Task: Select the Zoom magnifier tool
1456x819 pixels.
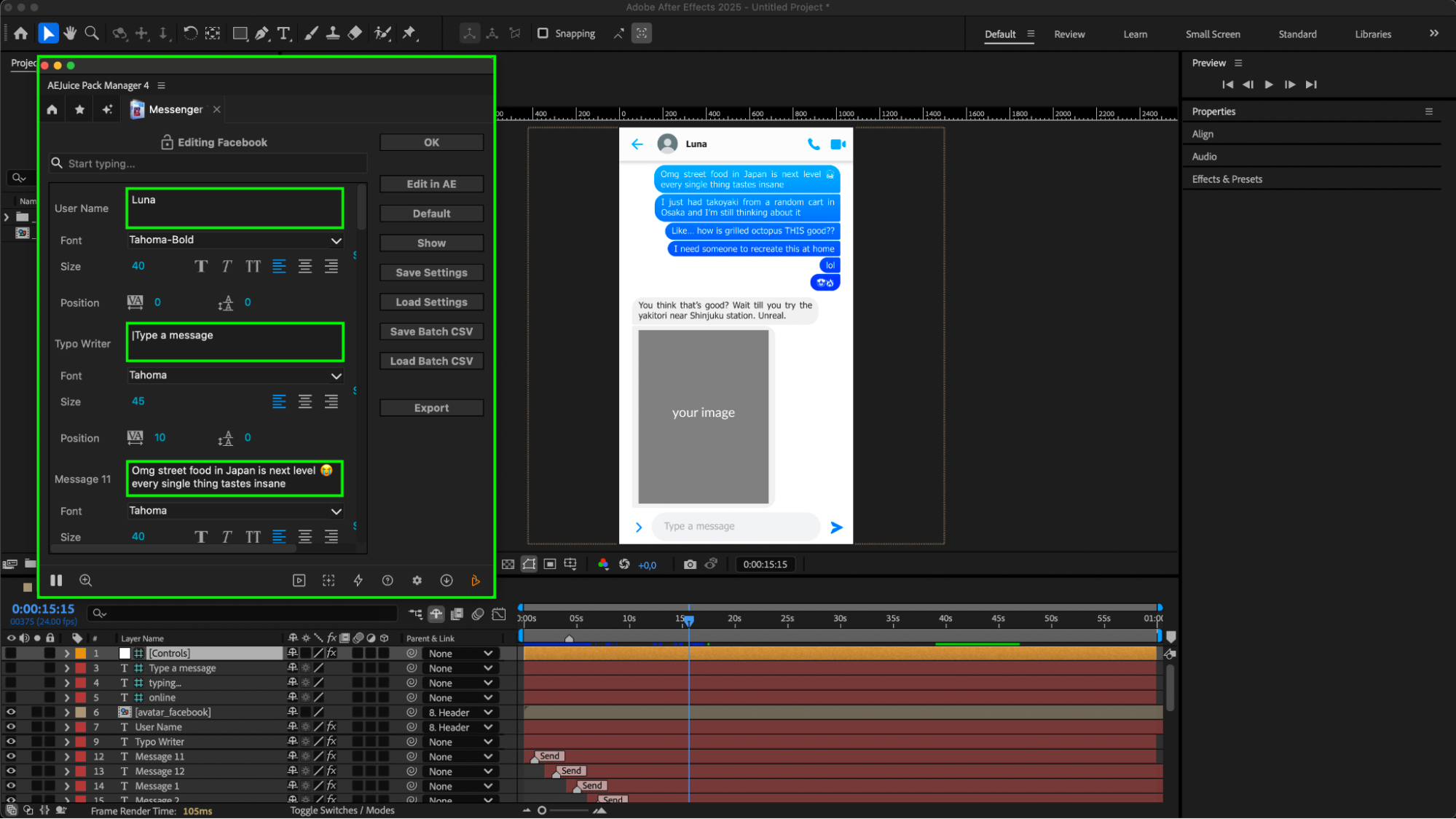Action: [92, 34]
